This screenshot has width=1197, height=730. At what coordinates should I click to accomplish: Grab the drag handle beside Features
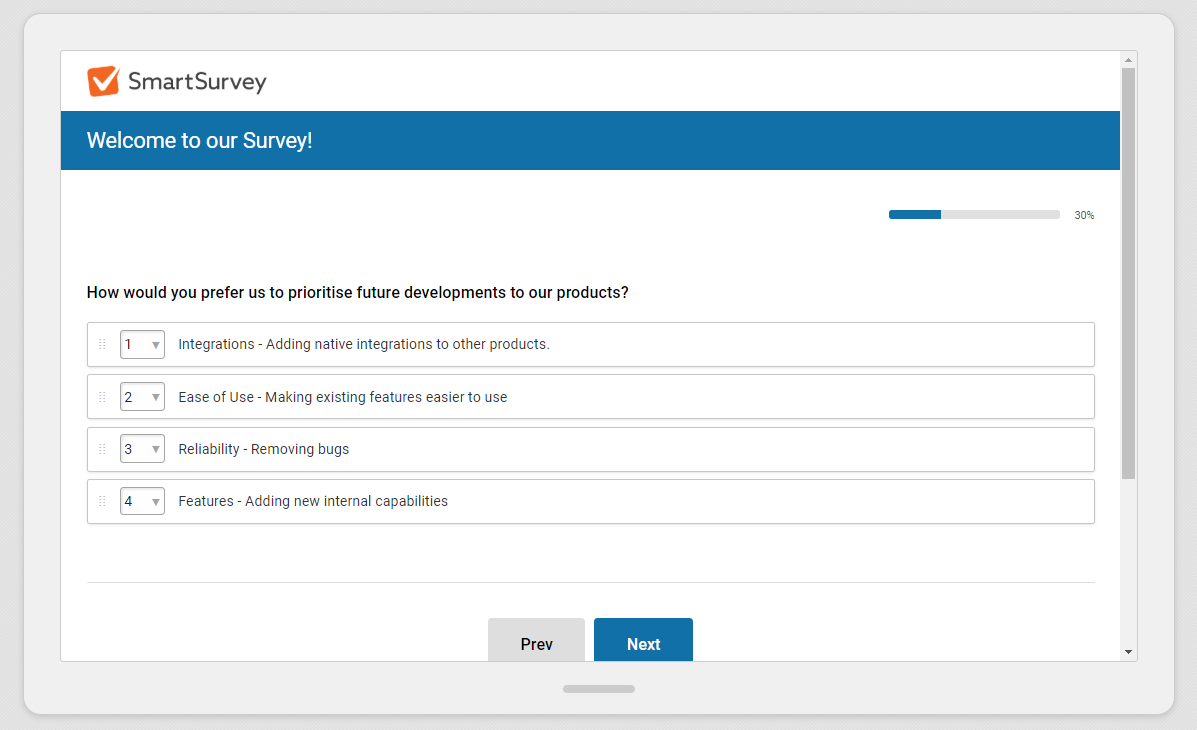tap(102, 500)
